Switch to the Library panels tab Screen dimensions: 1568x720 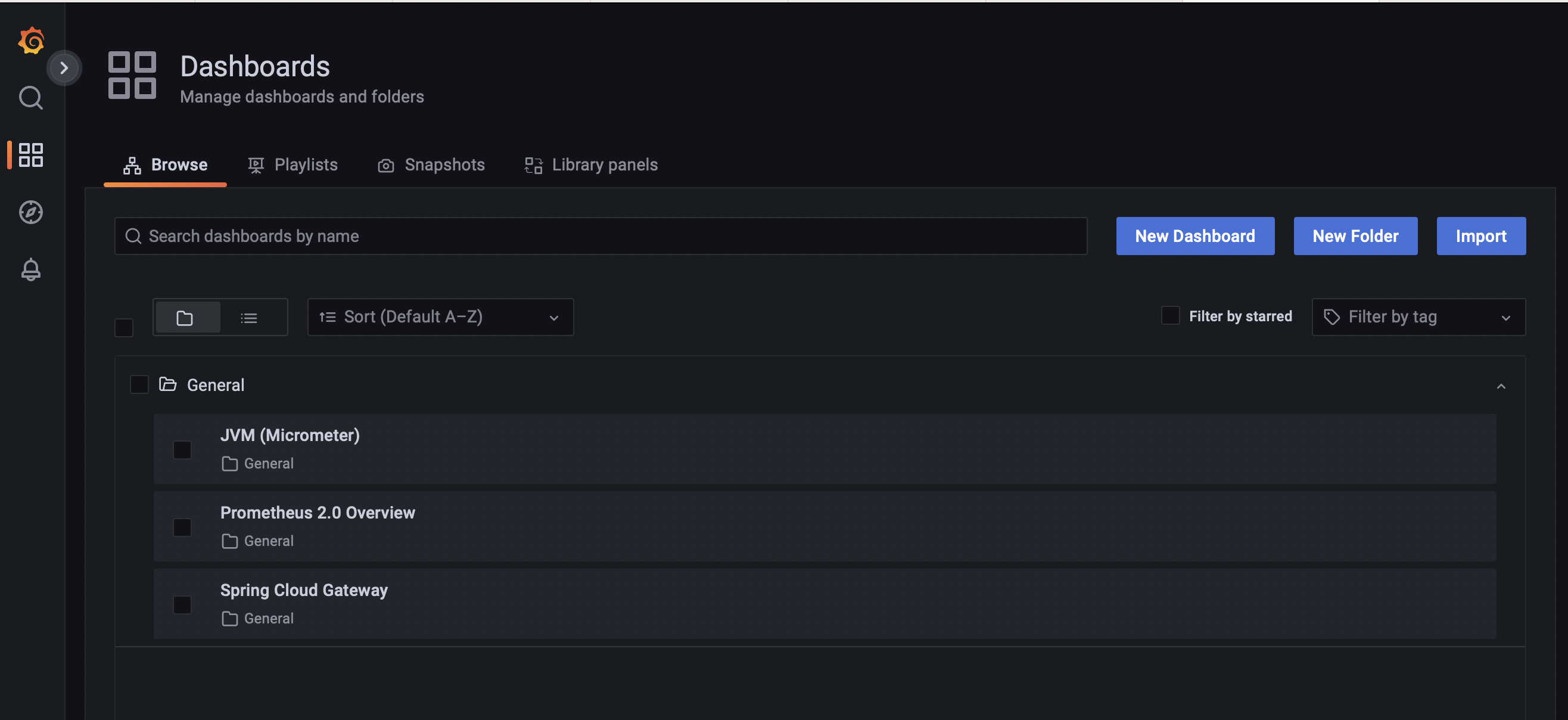pos(591,165)
